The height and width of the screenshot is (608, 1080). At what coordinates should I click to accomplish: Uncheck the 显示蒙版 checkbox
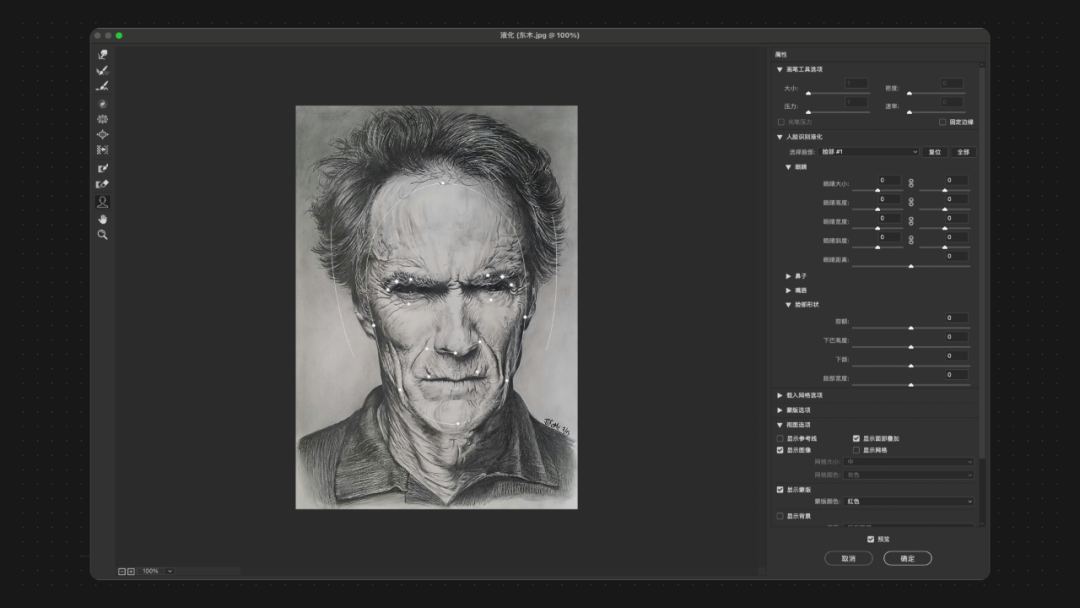pos(781,490)
